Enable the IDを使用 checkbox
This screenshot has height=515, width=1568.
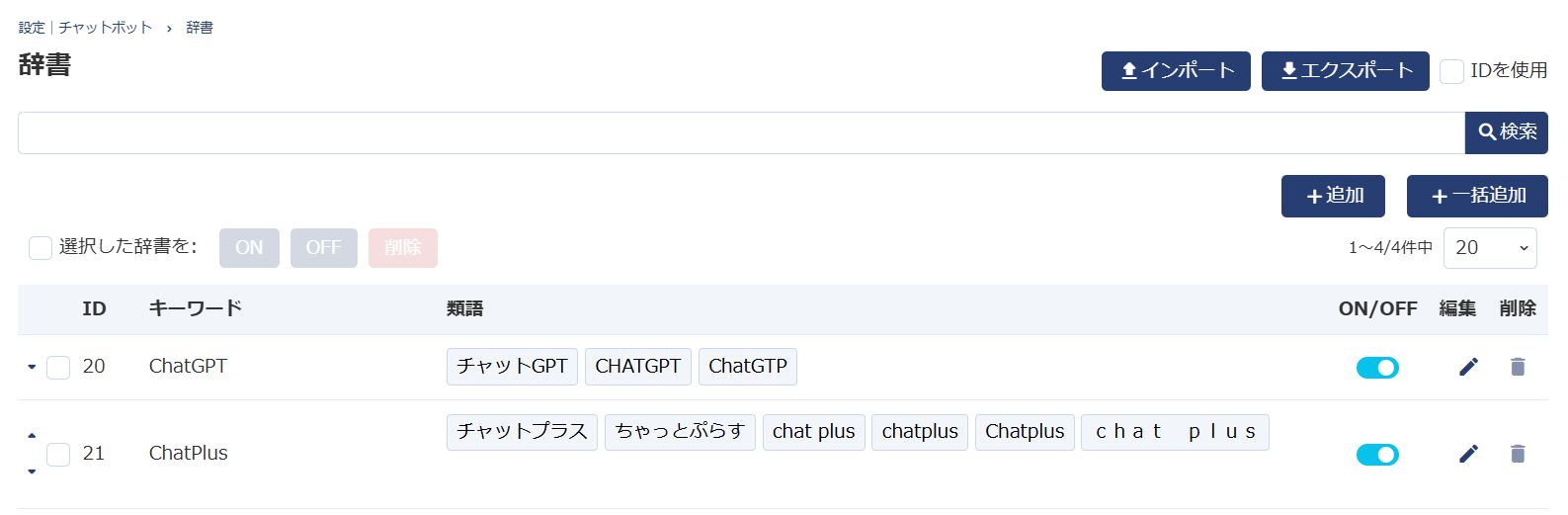1451,71
